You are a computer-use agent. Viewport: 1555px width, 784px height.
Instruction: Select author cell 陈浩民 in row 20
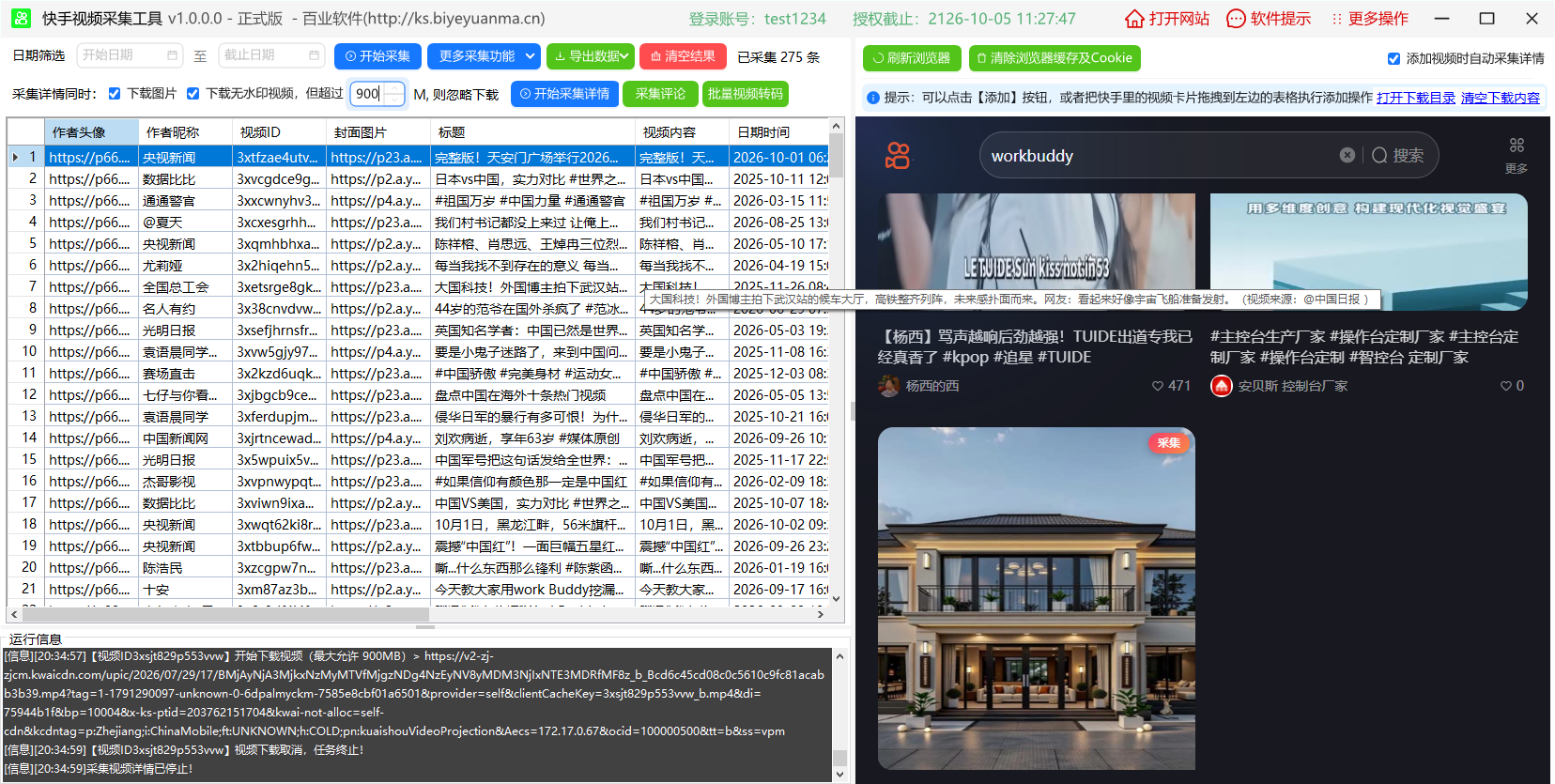[x=186, y=568]
